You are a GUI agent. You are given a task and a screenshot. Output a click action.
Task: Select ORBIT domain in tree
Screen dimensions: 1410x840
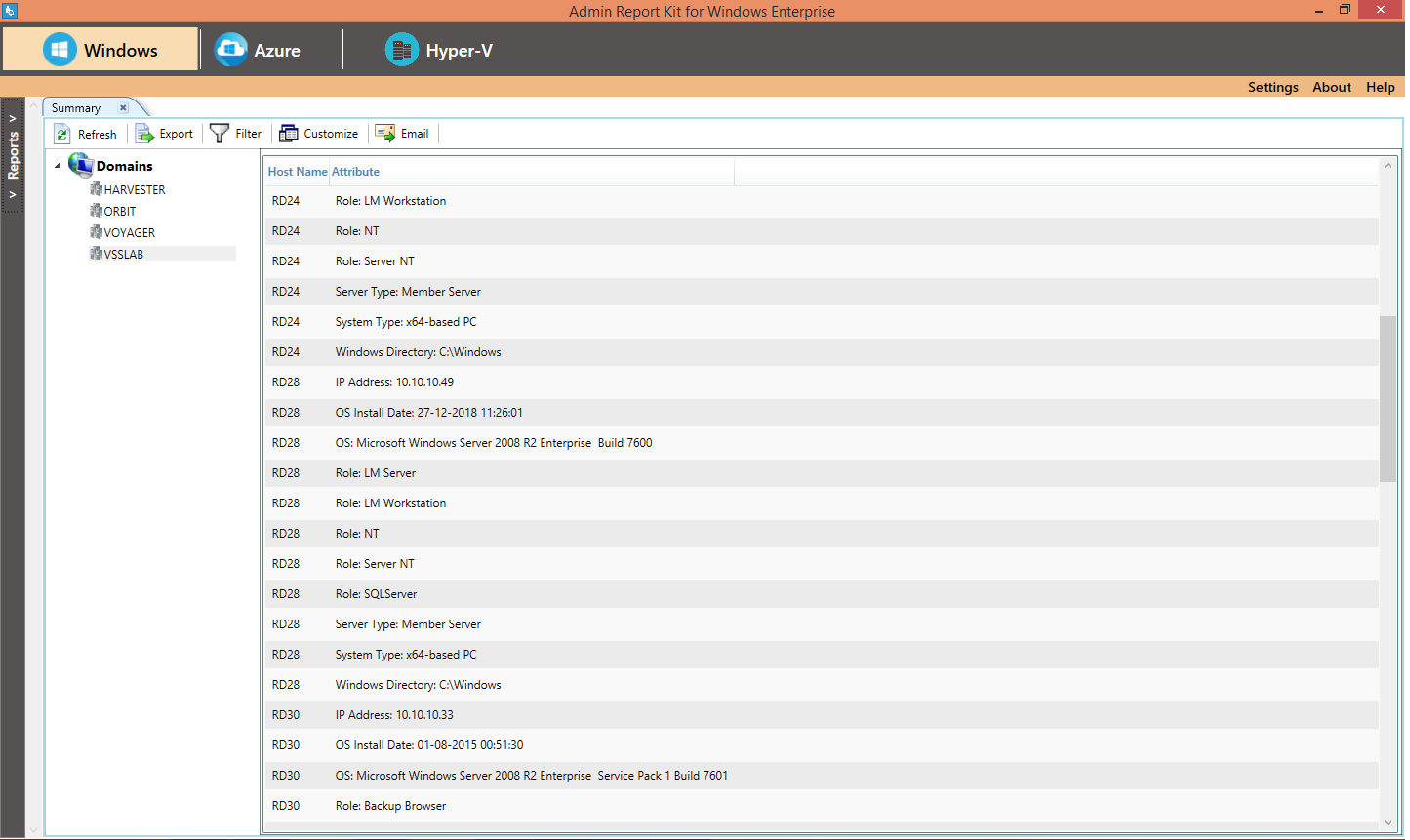pyautogui.click(x=120, y=211)
